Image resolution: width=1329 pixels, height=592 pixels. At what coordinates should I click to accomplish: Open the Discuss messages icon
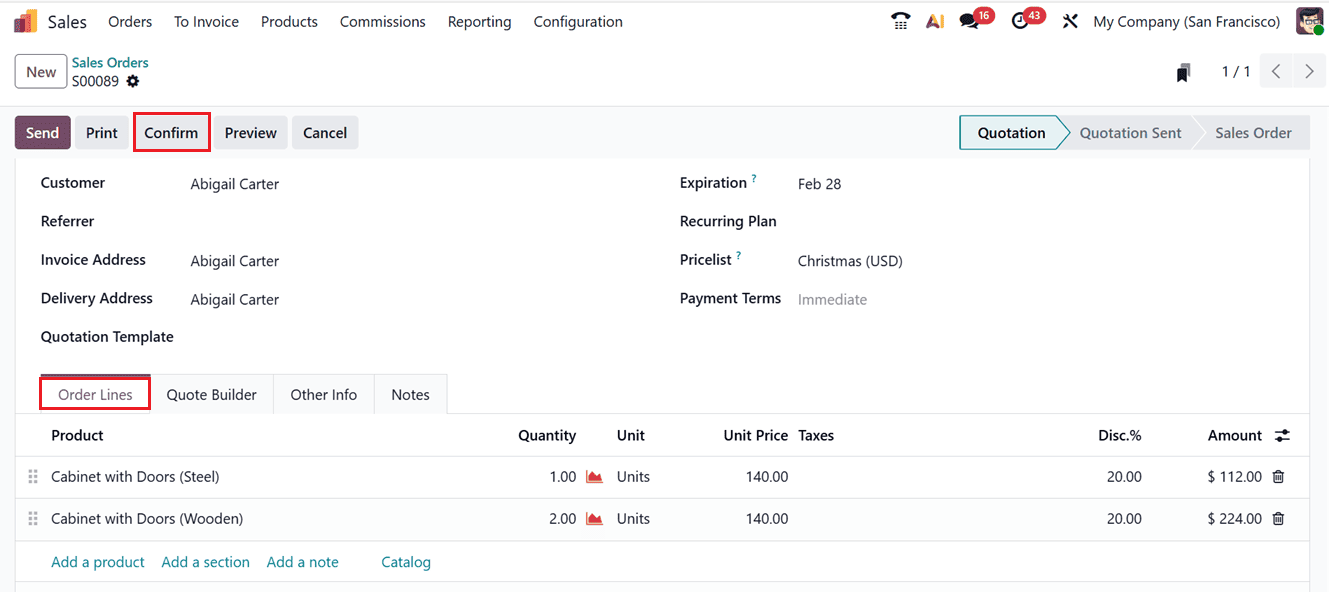[x=968, y=20]
